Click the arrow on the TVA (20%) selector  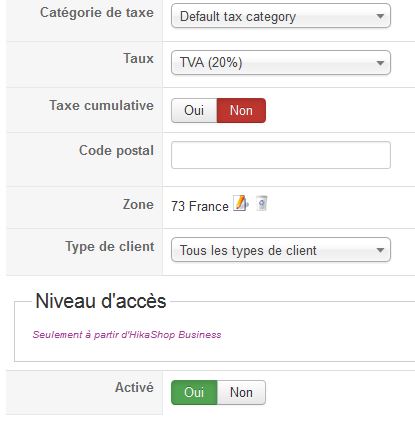pos(380,63)
